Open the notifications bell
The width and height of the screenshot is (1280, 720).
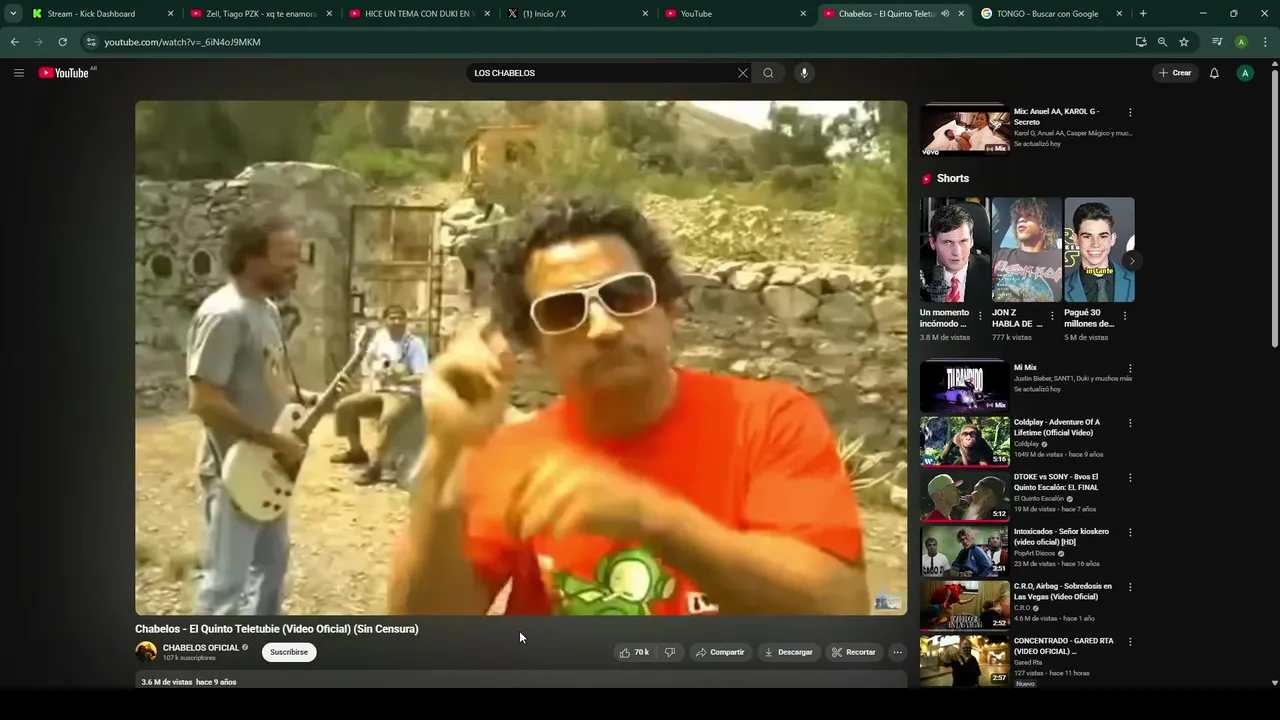[1214, 73]
